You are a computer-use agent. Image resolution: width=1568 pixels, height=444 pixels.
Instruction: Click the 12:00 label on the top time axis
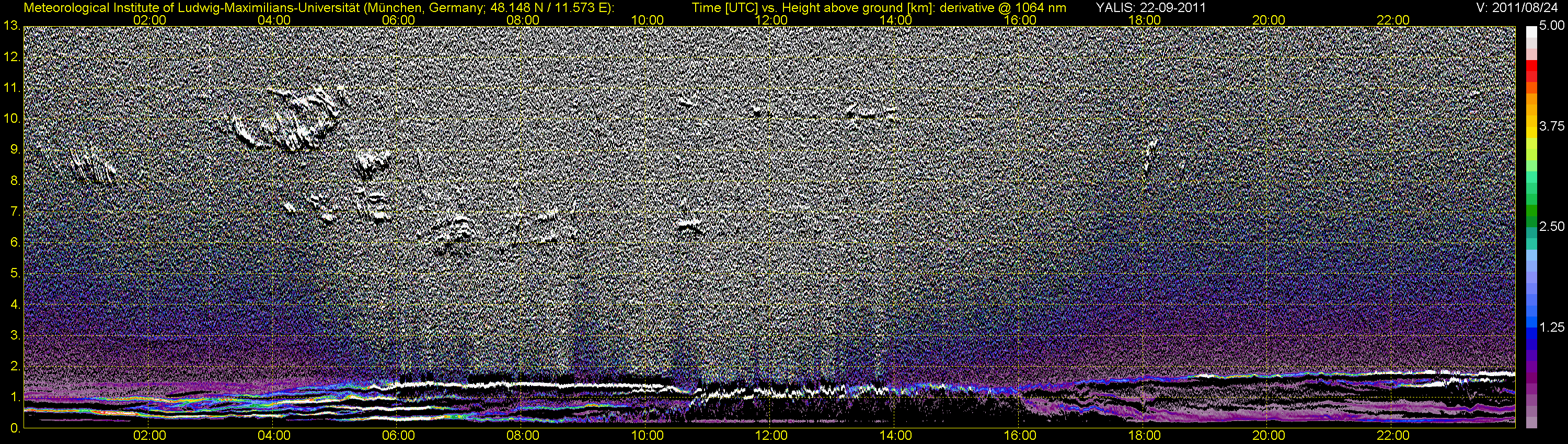point(771,20)
